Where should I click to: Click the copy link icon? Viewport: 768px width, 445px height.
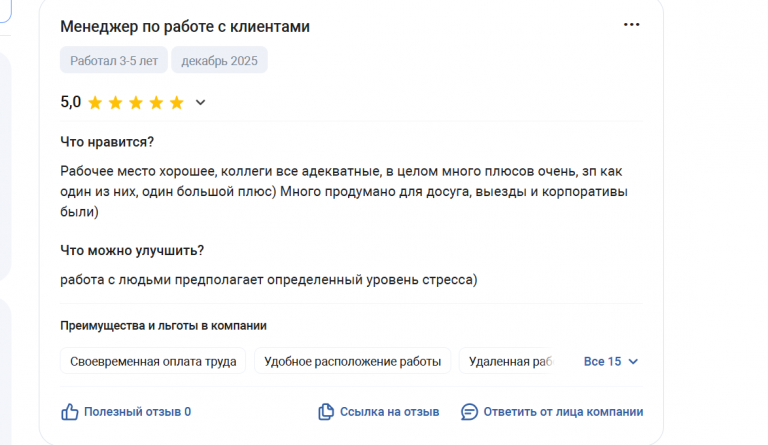pos(326,412)
